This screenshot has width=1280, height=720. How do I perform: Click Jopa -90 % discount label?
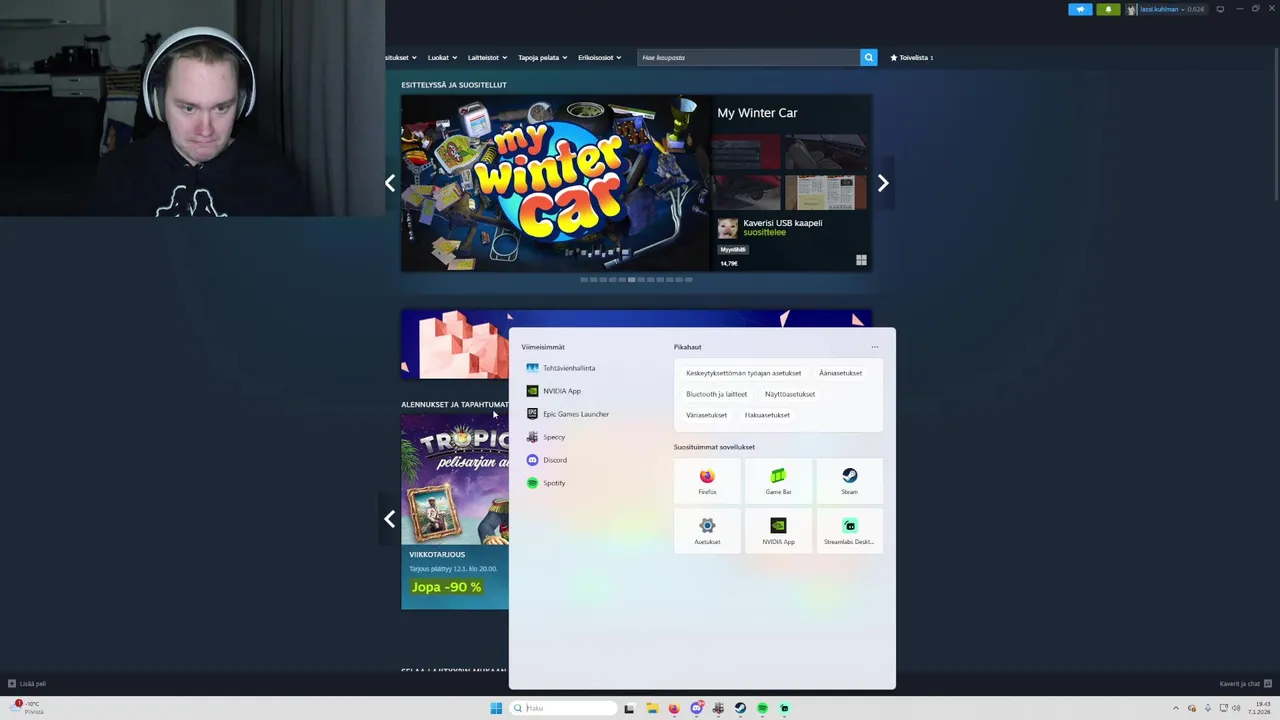click(x=446, y=587)
